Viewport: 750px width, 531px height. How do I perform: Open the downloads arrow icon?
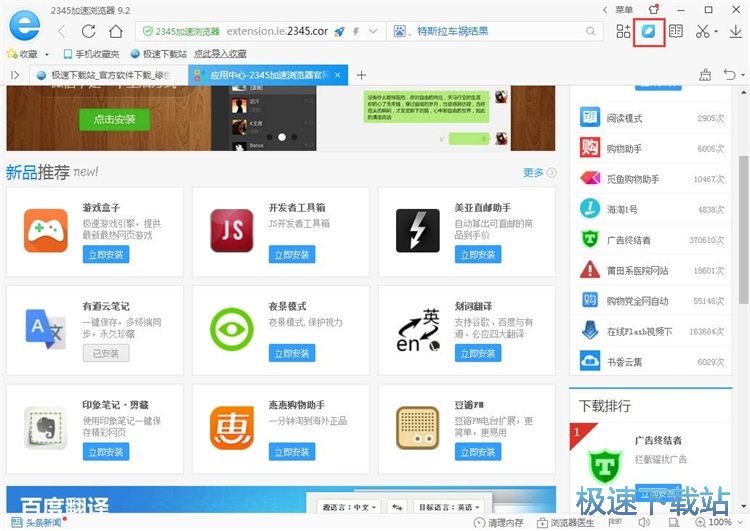pos(736,32)
